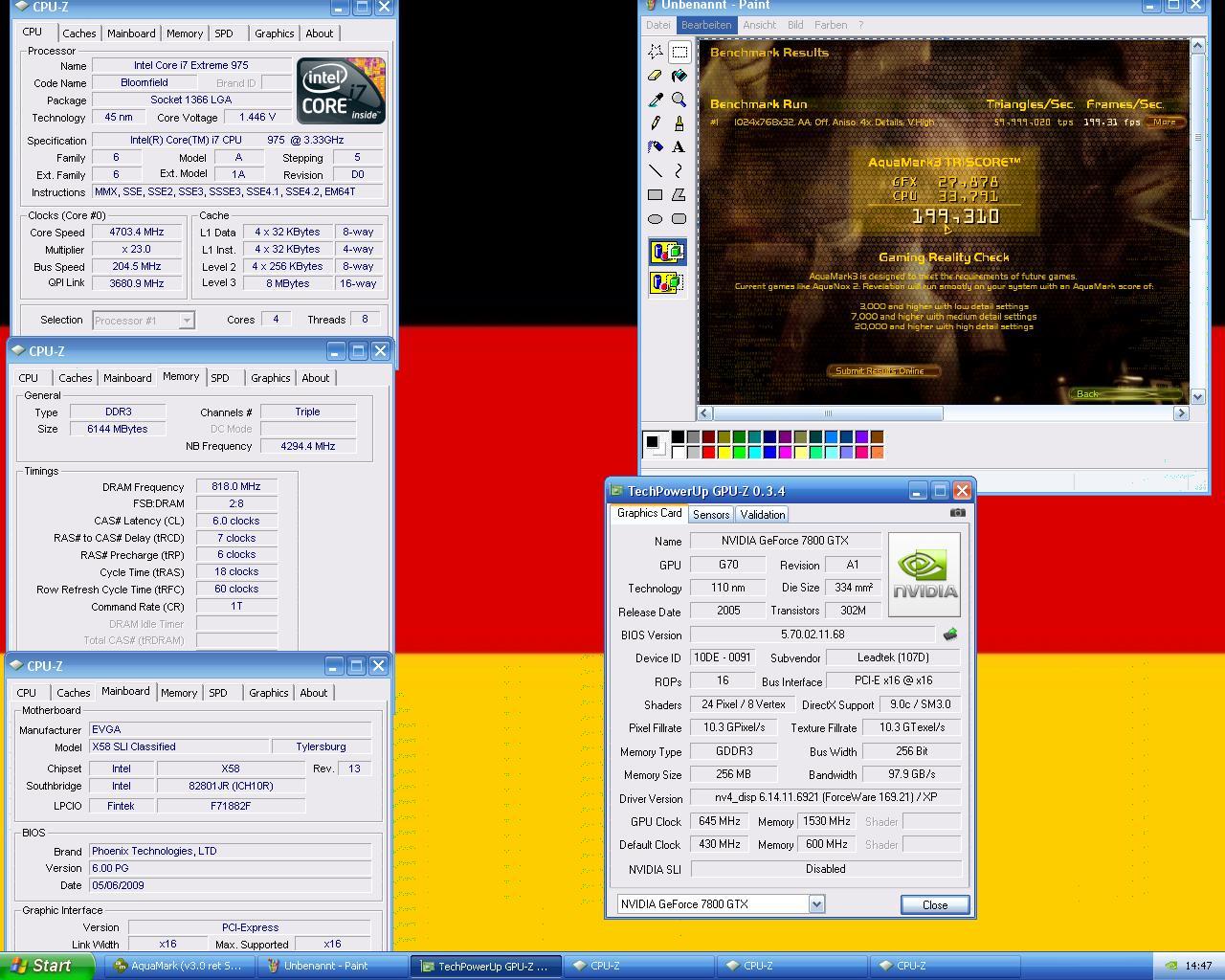The width and height of the screenshot is (1225, 980).
Task: Pick the black color in Paint palette
Action: (678, 436)
